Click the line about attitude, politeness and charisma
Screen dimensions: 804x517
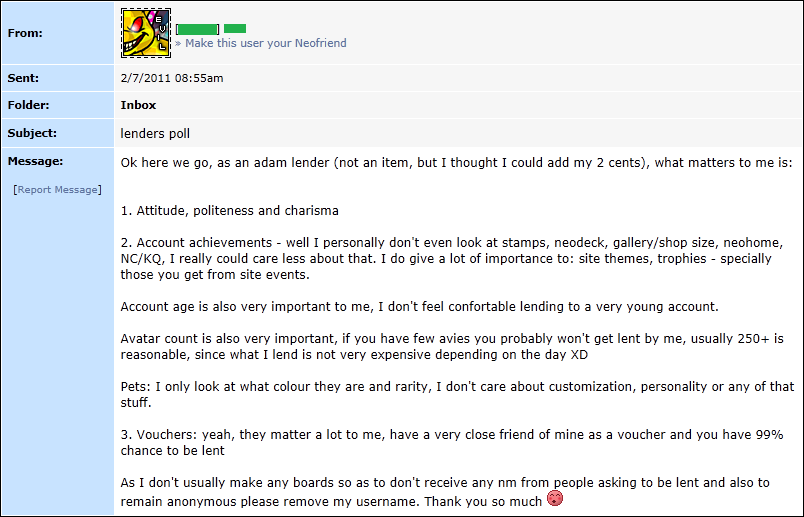(230, 211)
